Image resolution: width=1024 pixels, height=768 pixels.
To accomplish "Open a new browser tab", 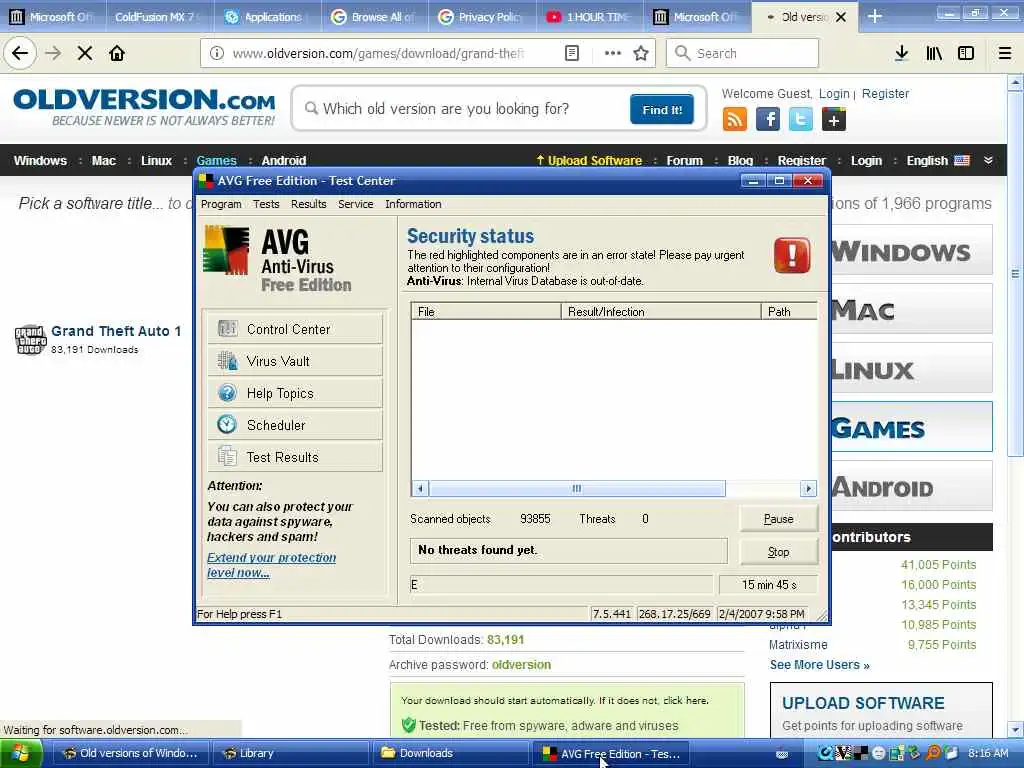I will coord(874,16).
